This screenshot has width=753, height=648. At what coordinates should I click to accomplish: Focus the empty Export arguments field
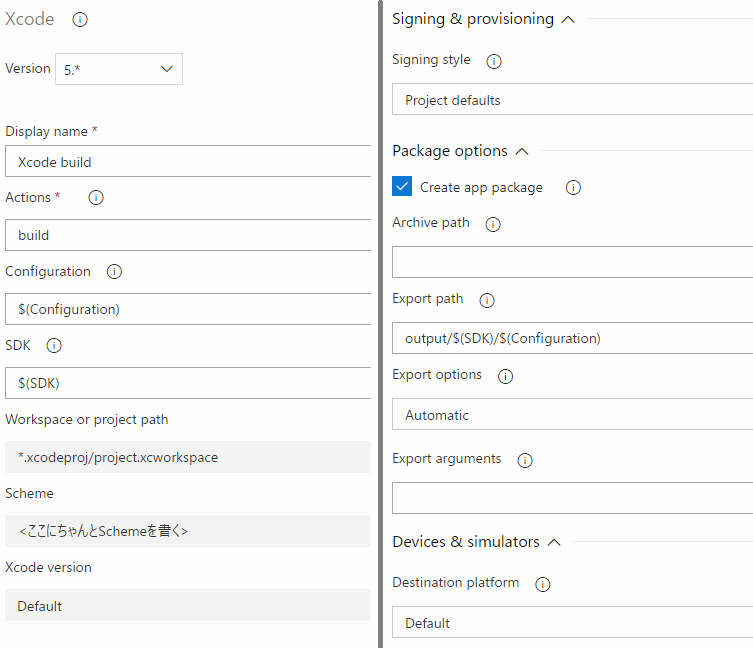(x=572, y=498)
